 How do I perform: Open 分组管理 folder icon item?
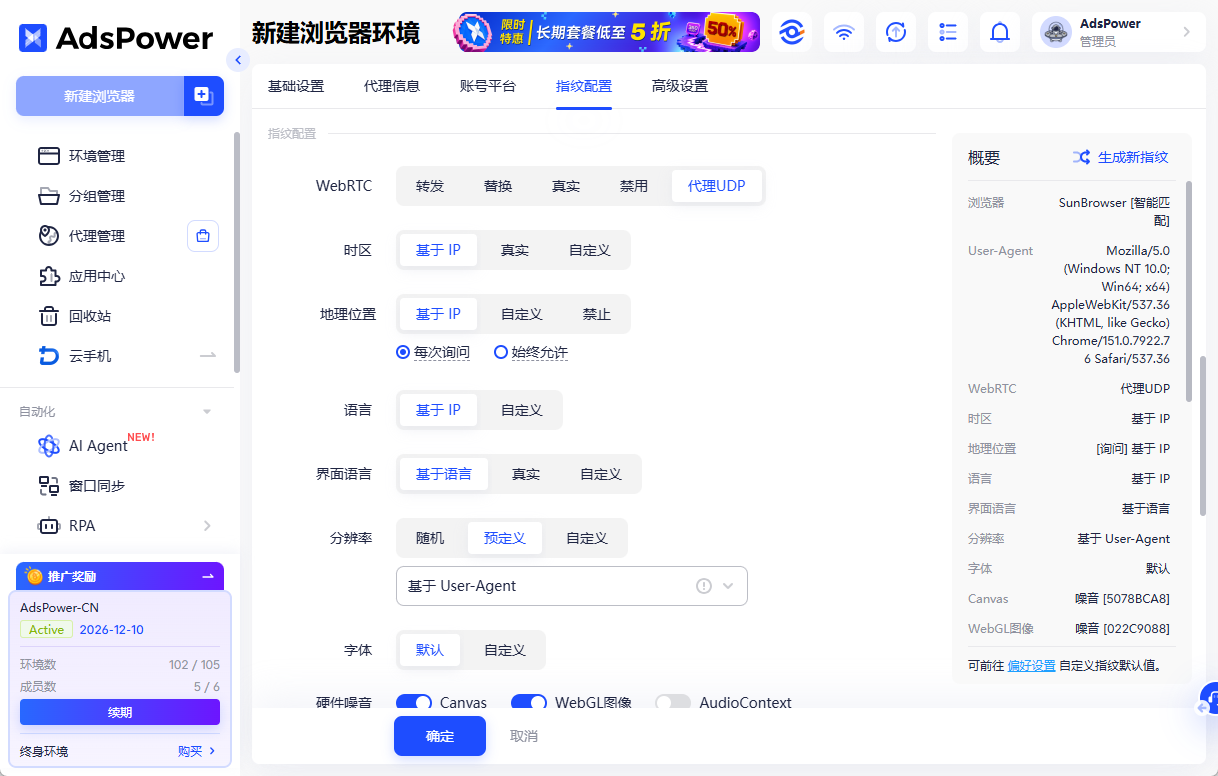pos(96,196)
